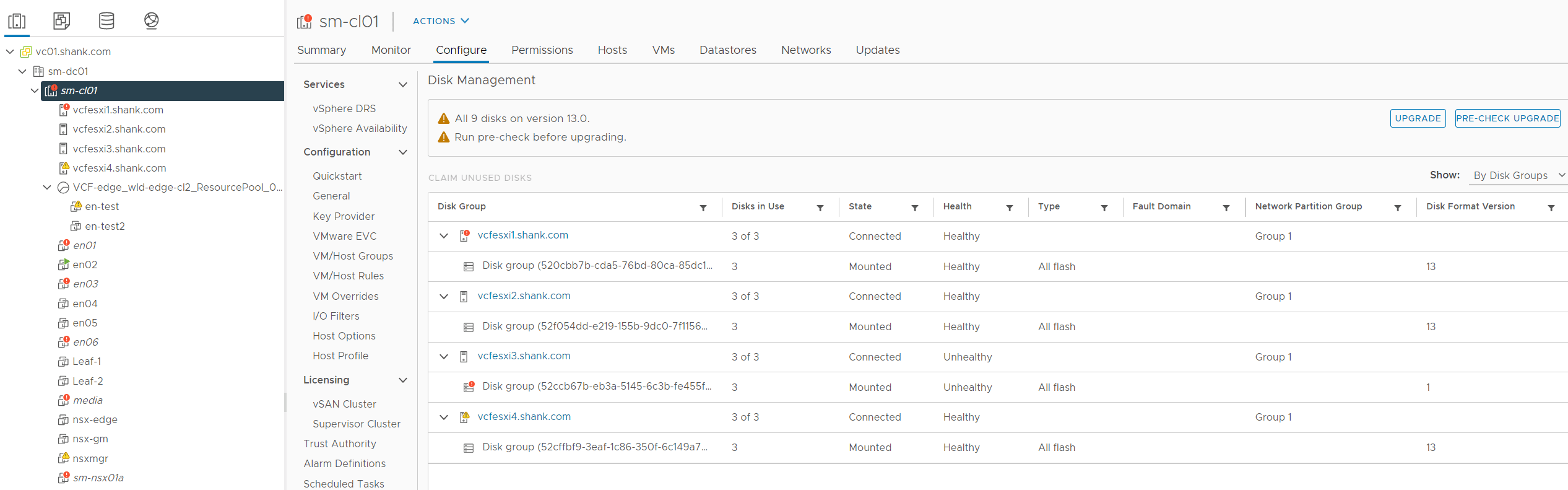Open vcfesxi3.shank.com link in table

coord(524,356)
